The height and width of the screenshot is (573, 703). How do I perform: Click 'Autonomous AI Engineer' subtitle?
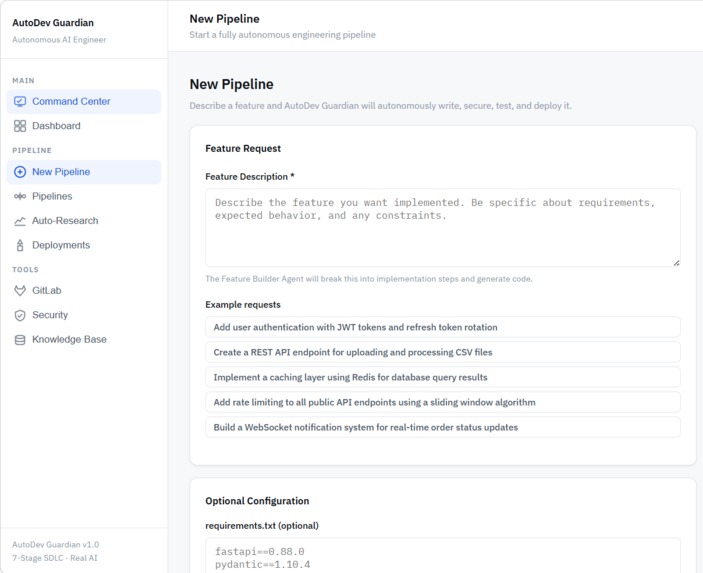click(x=59, y=40)
